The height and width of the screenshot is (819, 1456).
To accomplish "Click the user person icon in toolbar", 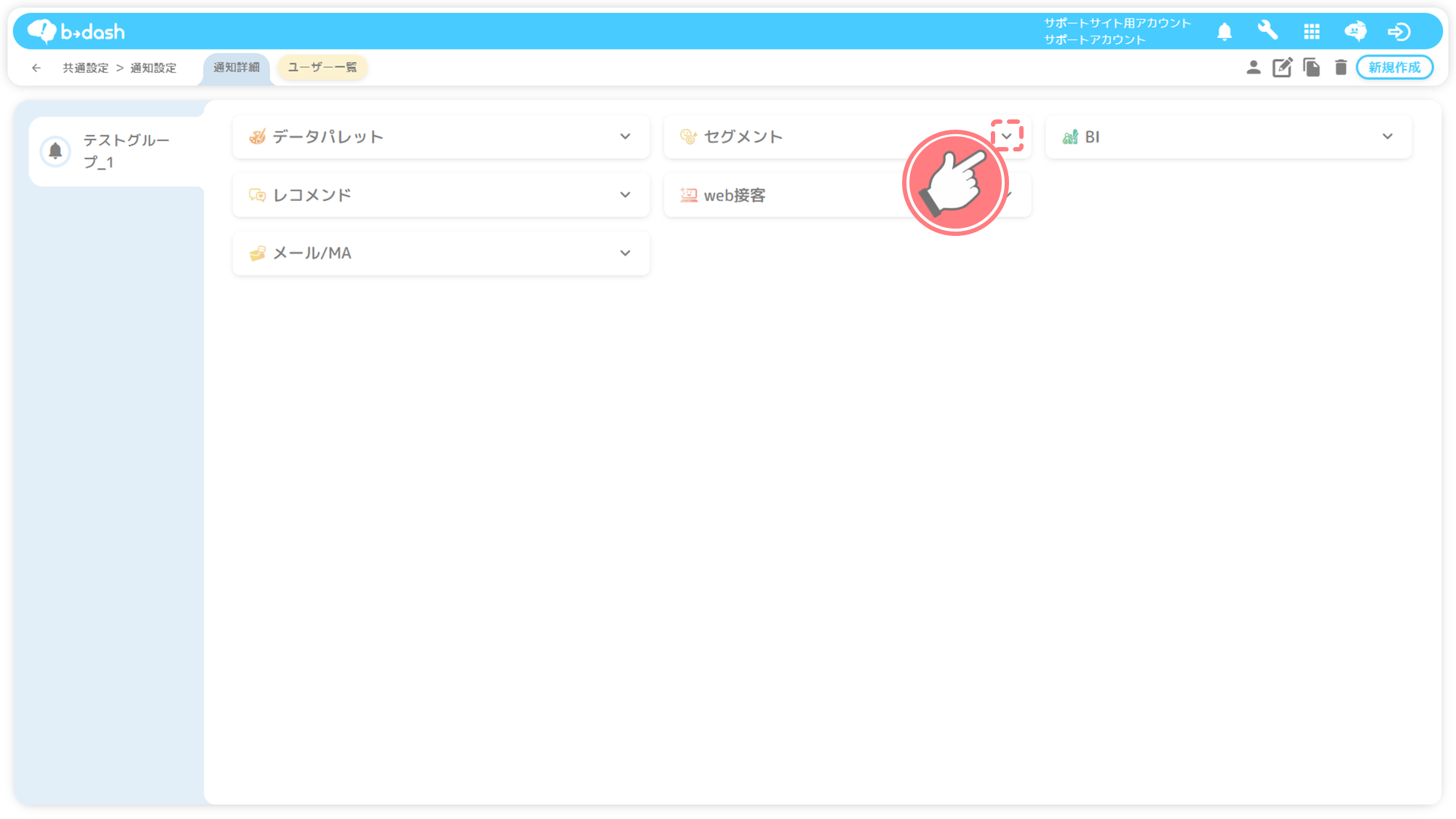I will [1253, 68].
